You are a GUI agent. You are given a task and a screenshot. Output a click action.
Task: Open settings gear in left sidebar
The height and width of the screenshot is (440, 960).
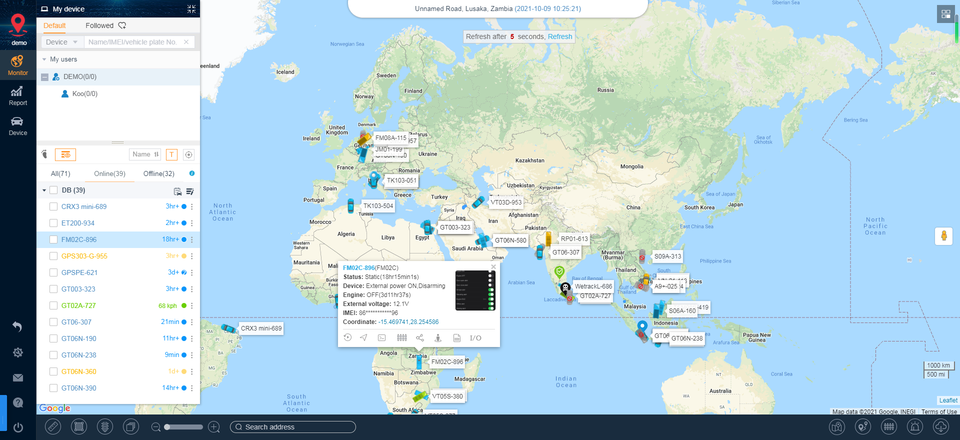click(18, 352)
